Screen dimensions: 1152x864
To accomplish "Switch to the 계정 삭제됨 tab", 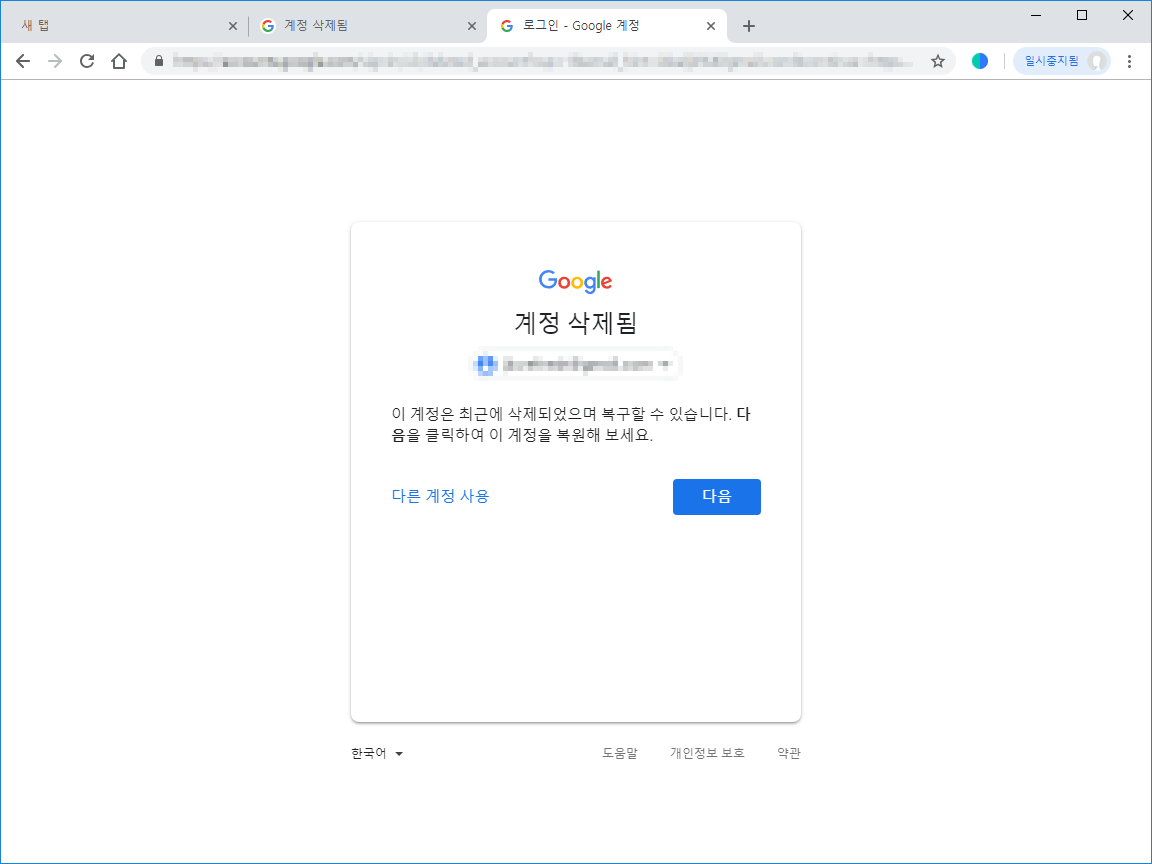I will click(367, 26).
